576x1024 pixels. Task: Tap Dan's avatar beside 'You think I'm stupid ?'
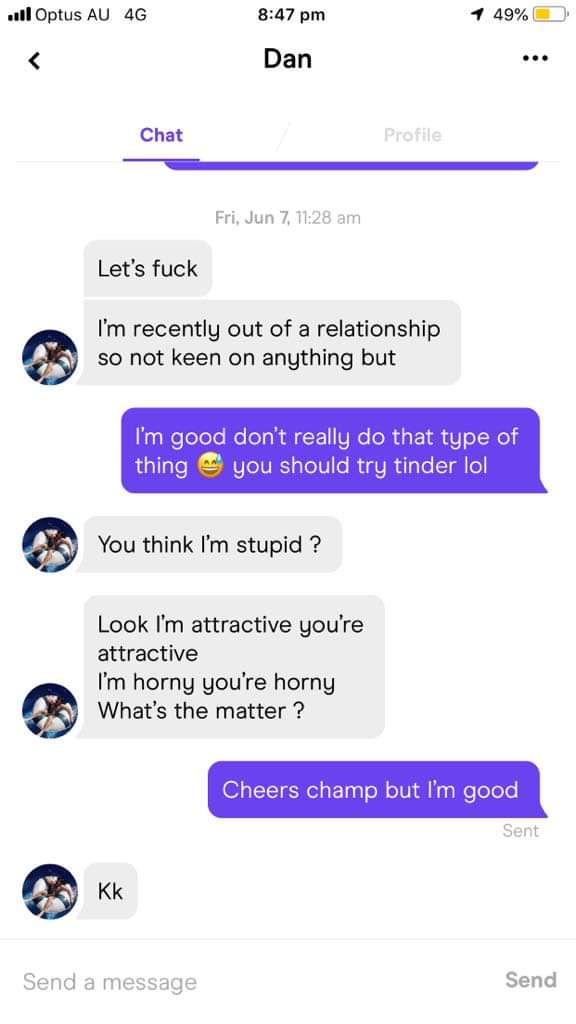click(x=50, y=545)
